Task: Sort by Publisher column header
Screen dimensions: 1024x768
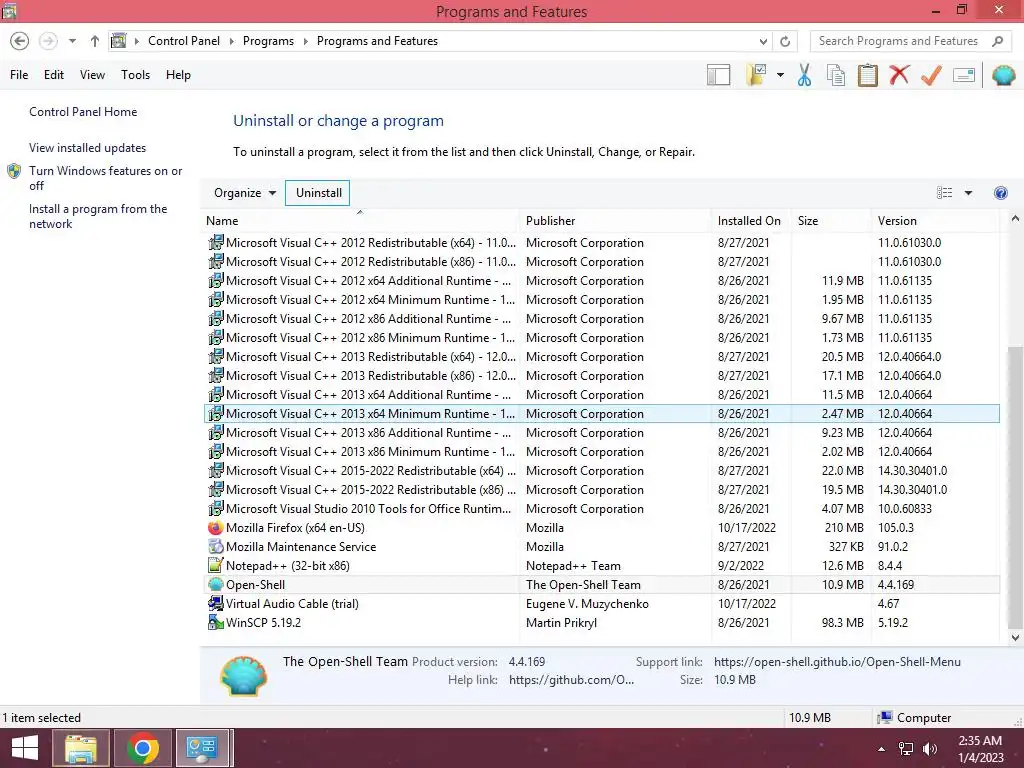Action: point(615,221)
